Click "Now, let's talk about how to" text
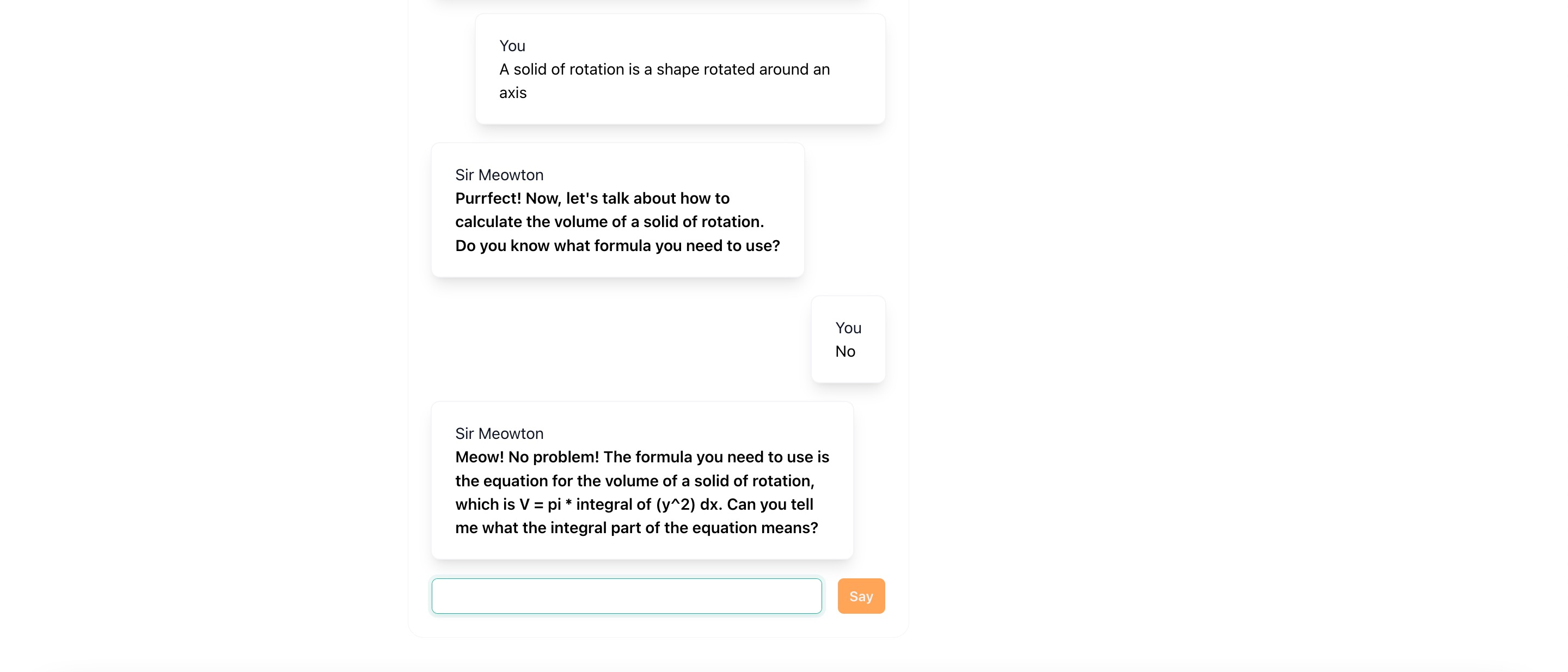The height and width of the screenshot is (672, 1568). [x=627, y=198]
